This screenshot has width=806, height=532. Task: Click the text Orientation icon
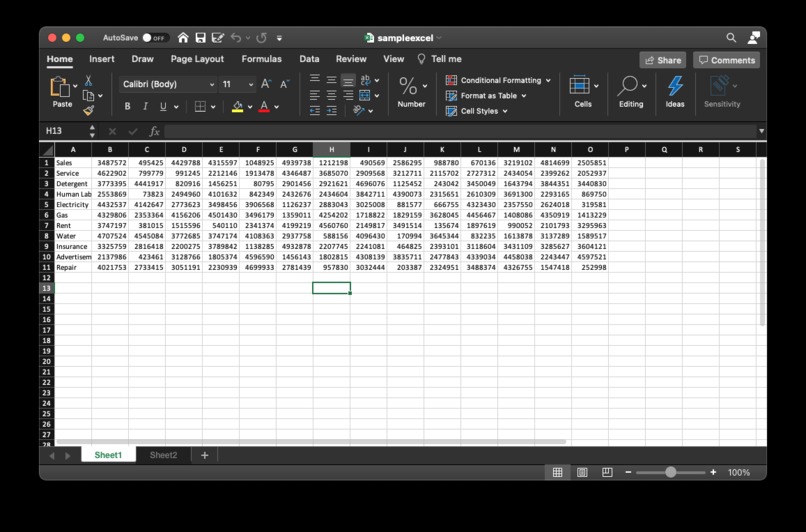point(359,110)
